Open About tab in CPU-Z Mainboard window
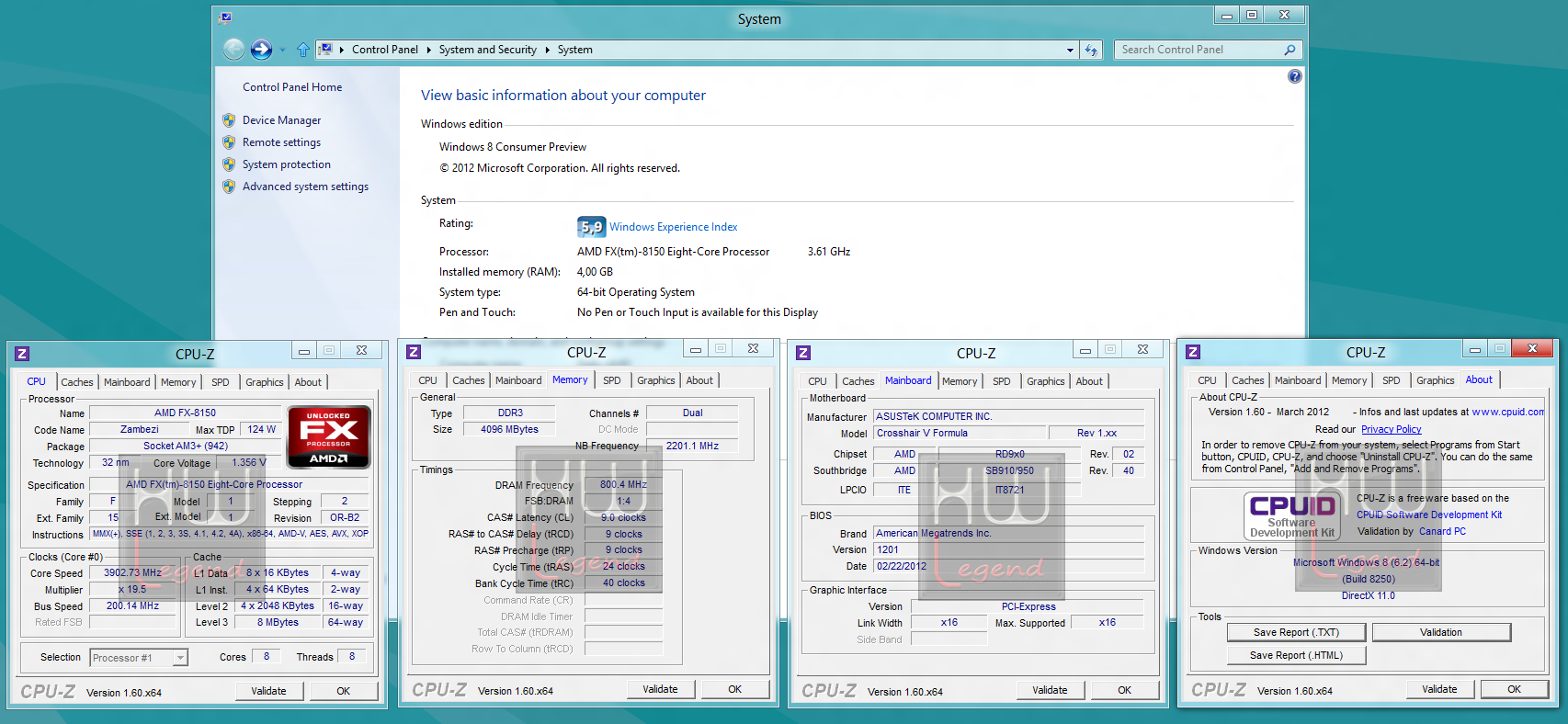The image size is (1568, 724). [x=1089, y=381]
